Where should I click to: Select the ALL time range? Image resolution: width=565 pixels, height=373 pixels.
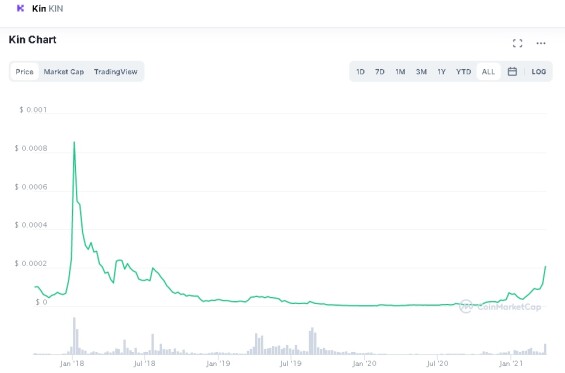[x=489, y=72]
